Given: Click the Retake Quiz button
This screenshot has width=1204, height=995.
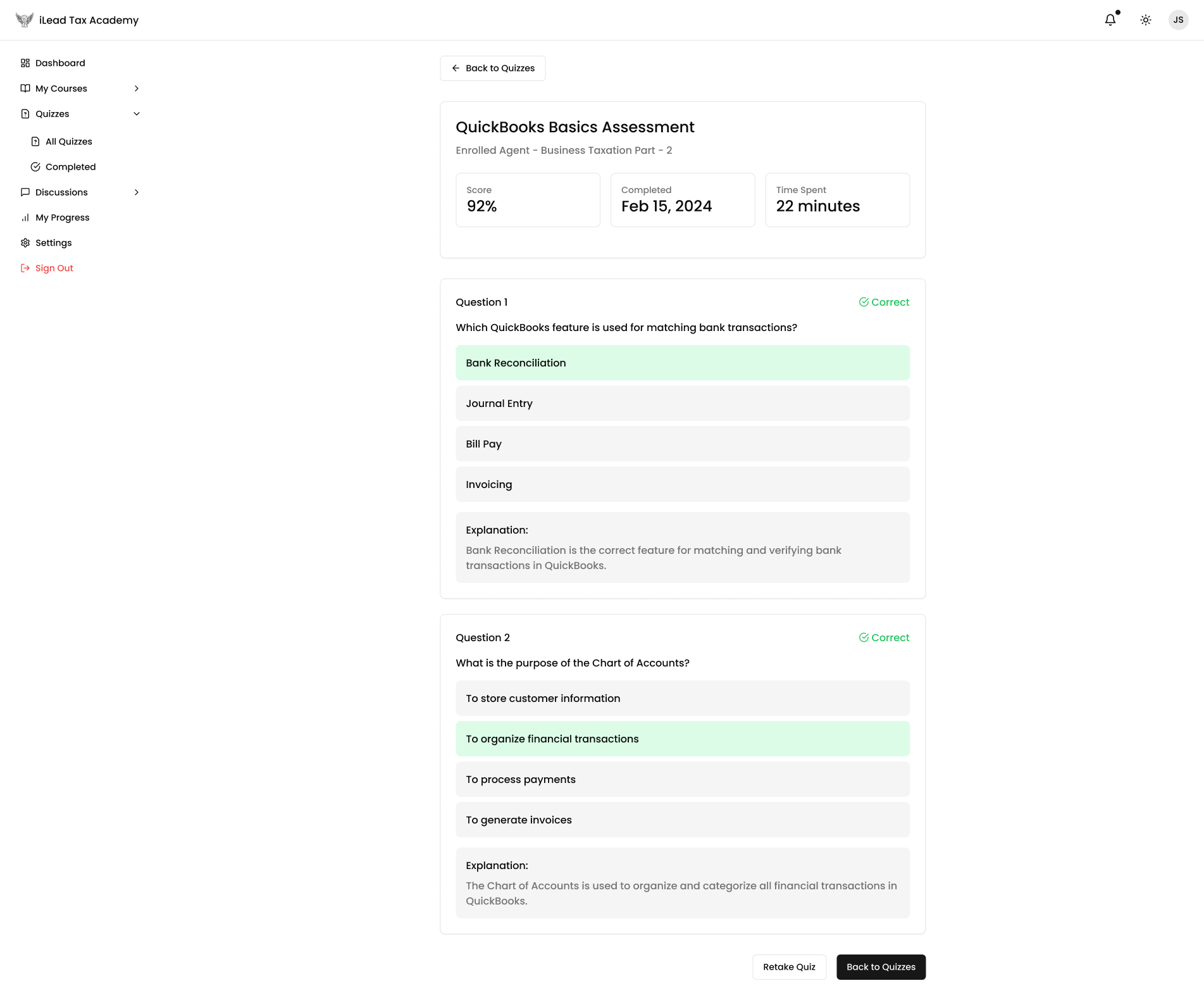Looking at the screenshot, I should 789,967.
